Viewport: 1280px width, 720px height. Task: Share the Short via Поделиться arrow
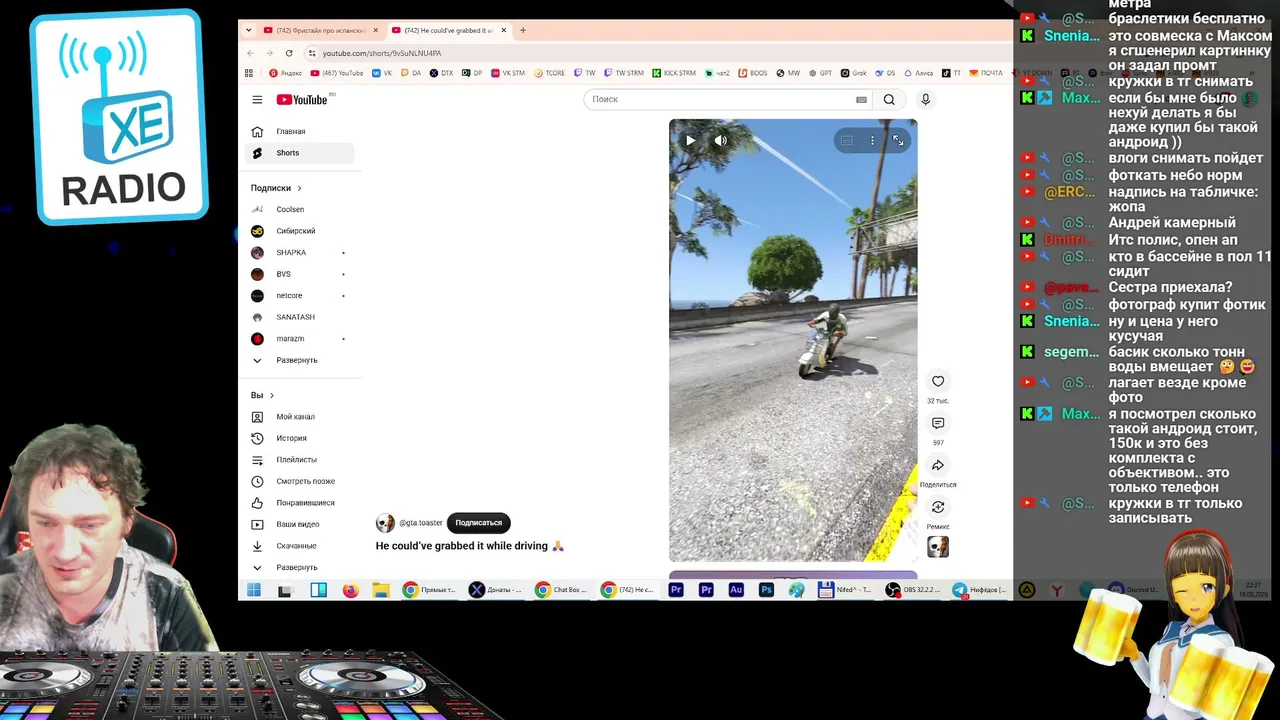pyautogui.click(x=938, y=465)
